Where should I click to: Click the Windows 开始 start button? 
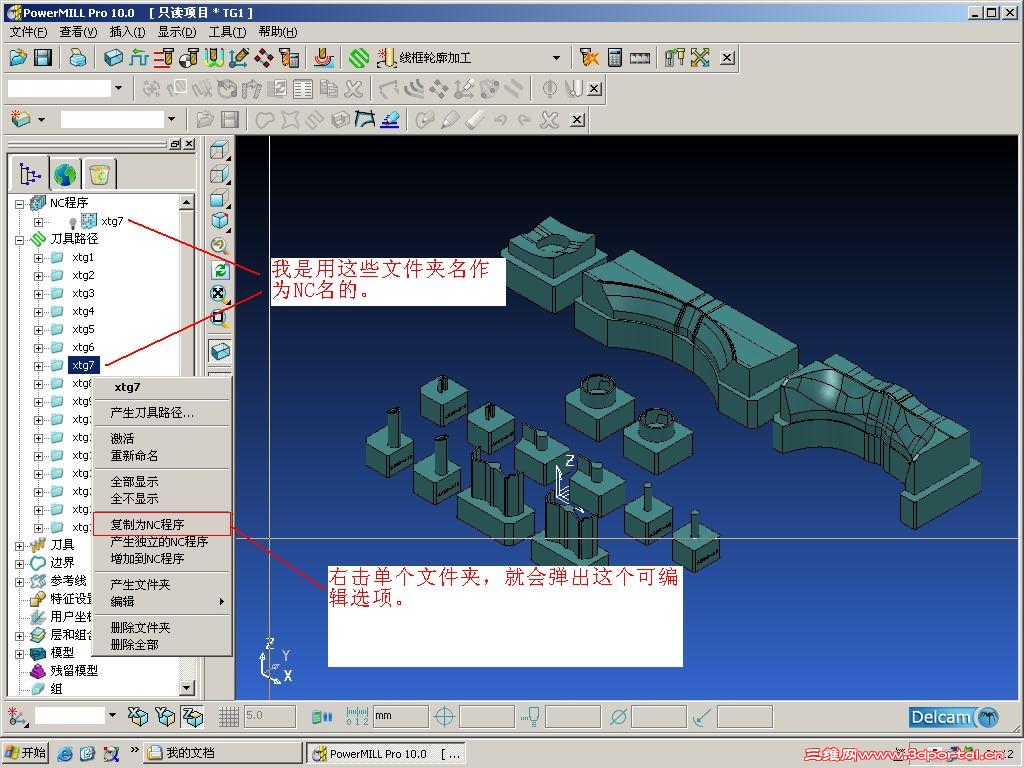click(x=25, y=753)
